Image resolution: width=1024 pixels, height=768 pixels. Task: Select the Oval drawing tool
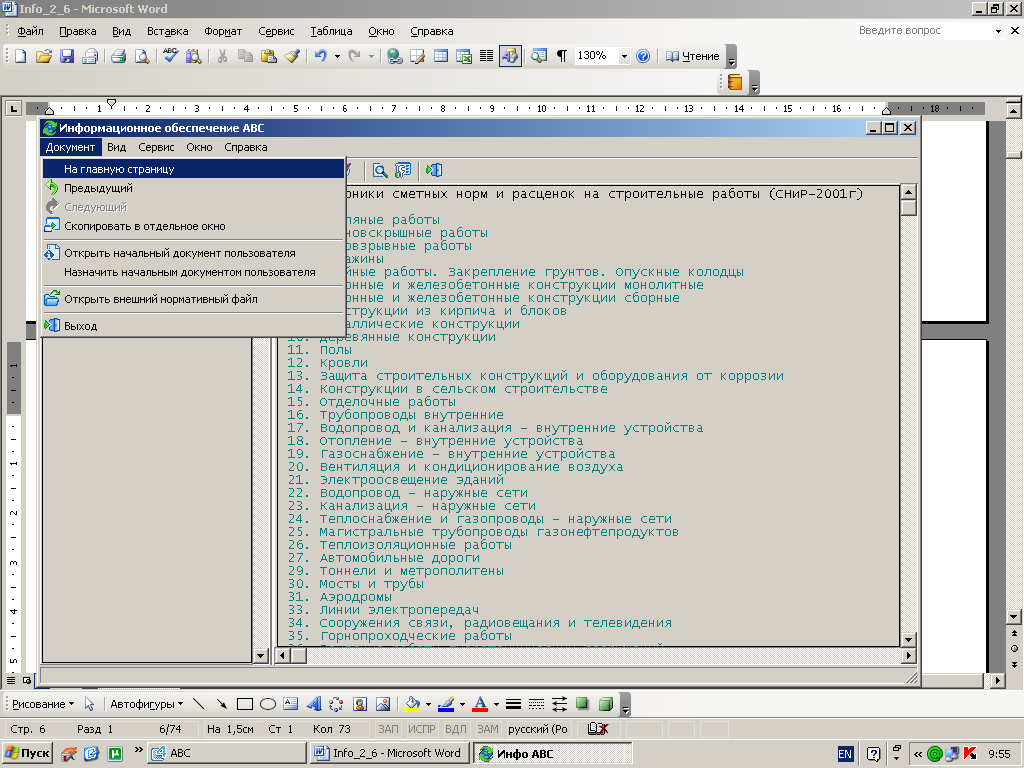268,704
